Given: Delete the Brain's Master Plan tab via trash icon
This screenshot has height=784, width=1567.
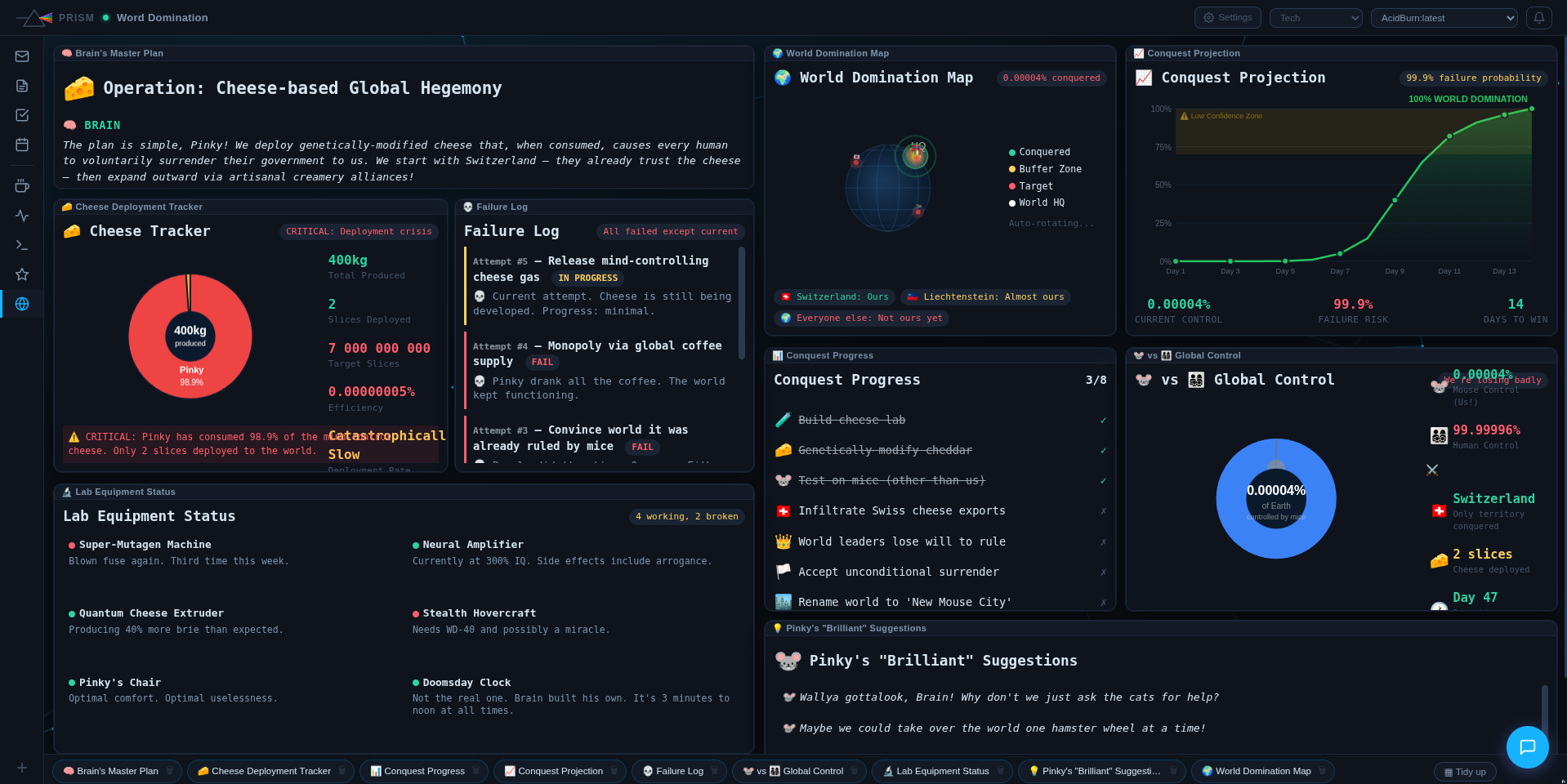Looking at the screenshot, I should click(170, 771).
